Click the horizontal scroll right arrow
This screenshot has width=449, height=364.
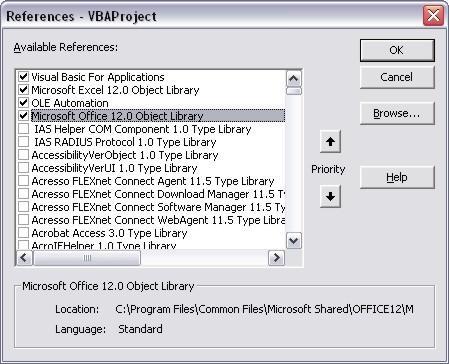coord(276,258)
